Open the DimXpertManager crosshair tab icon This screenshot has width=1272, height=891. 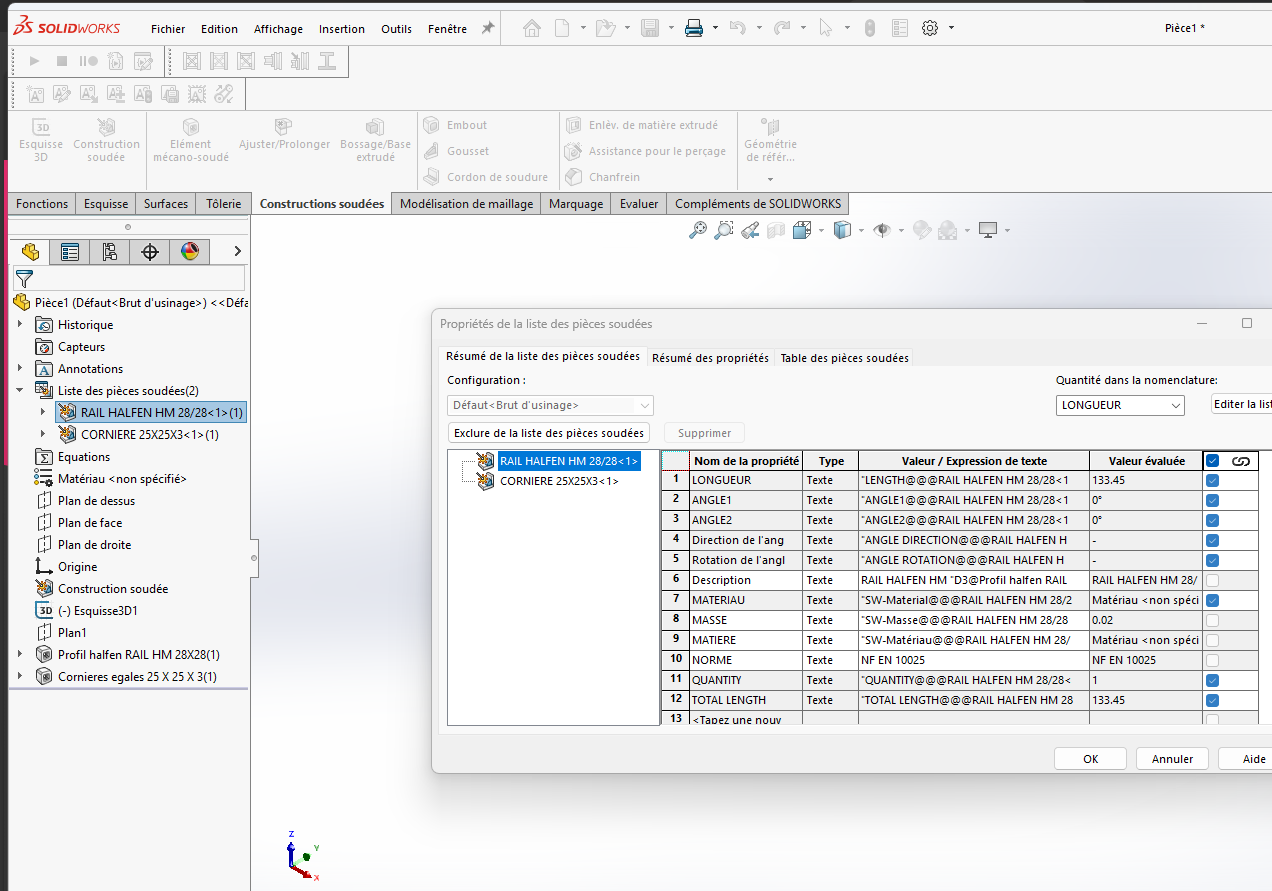click(x=150, y=252)
